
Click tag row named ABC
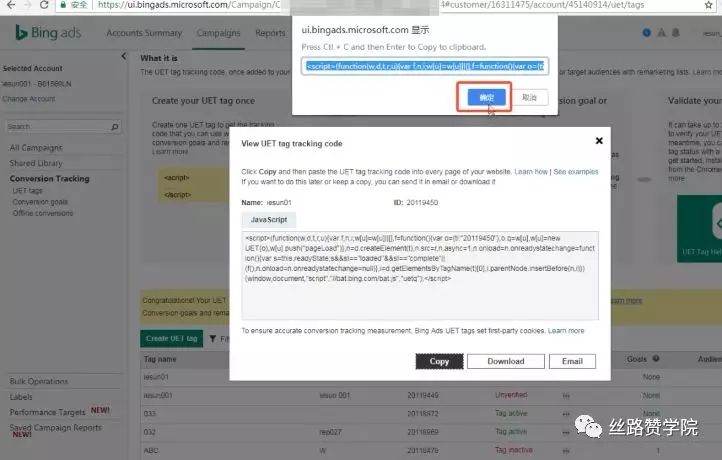tap(151, 450)
